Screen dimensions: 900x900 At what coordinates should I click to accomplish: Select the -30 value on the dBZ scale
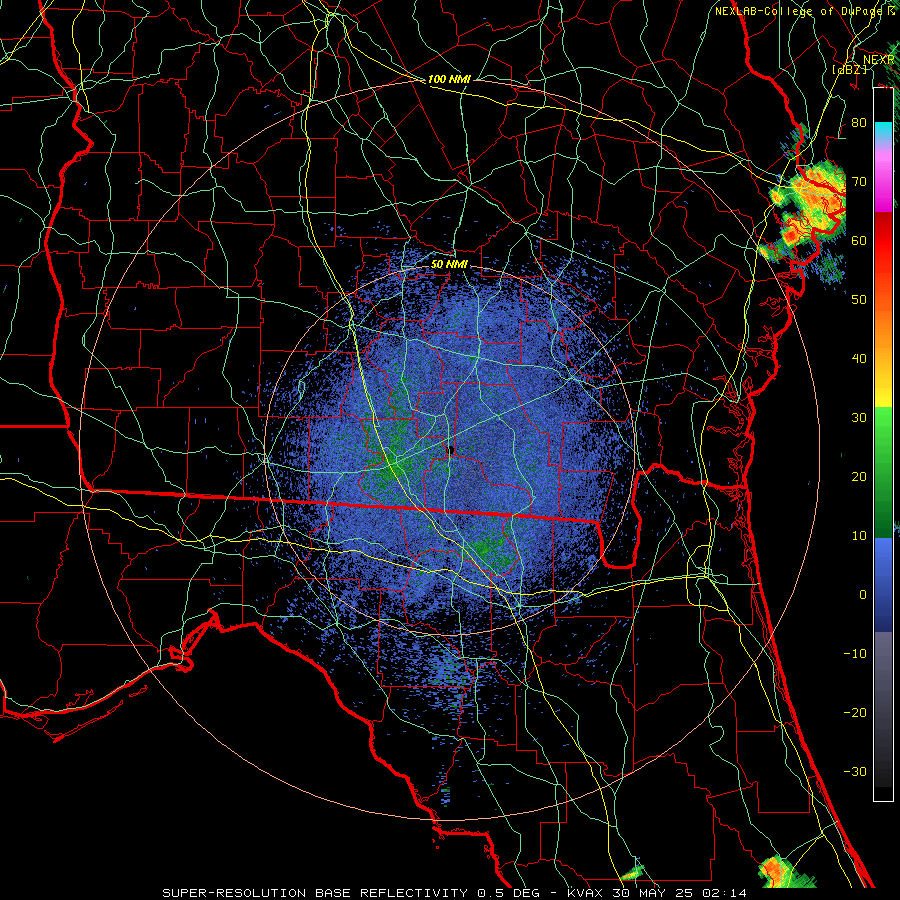pos(855,772)
